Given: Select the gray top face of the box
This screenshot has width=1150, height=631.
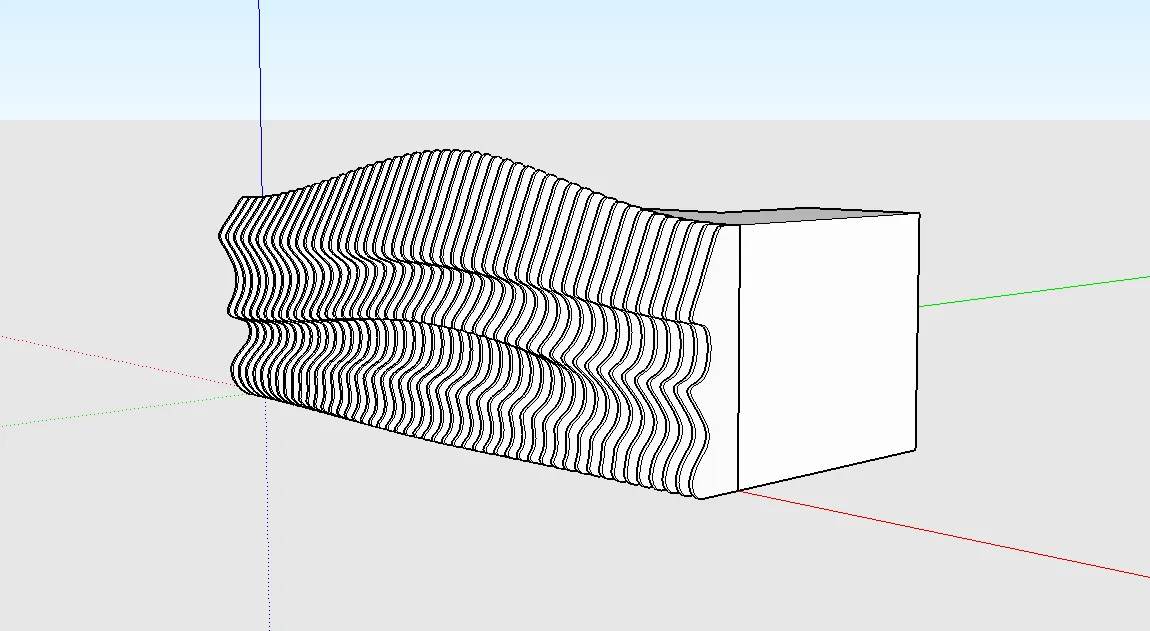Looking at the screenshot, I should 781,215.
